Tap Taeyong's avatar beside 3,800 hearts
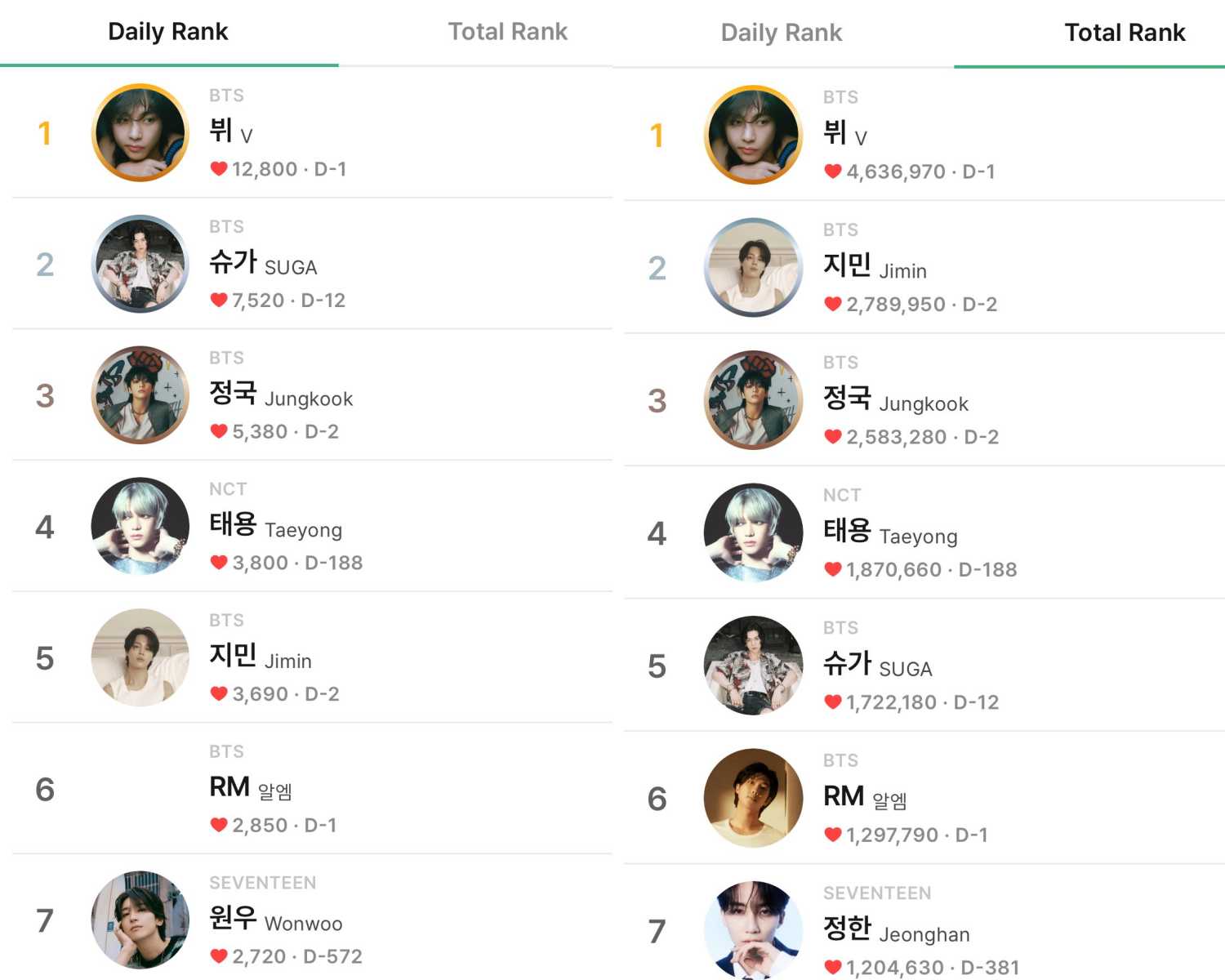The width and height of the screenshot is (1225, 980). (x=140, y=527)
